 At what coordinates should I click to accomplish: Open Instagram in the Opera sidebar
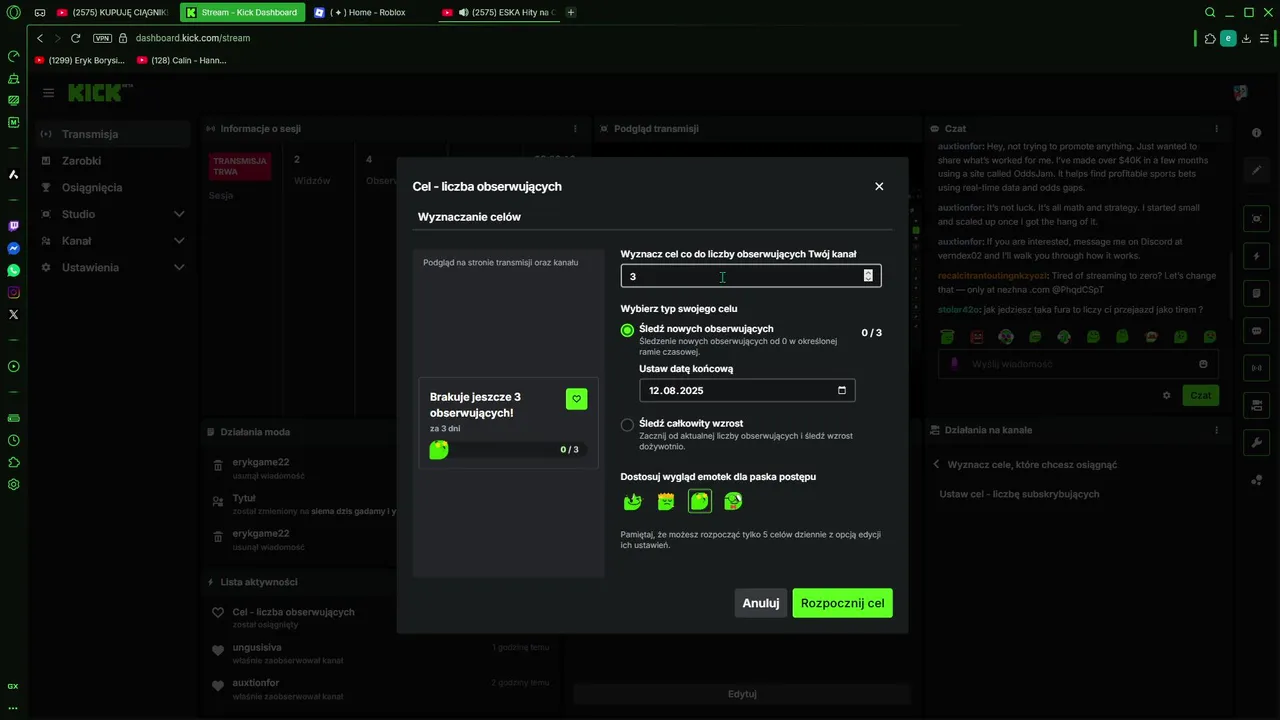(13, 293)
